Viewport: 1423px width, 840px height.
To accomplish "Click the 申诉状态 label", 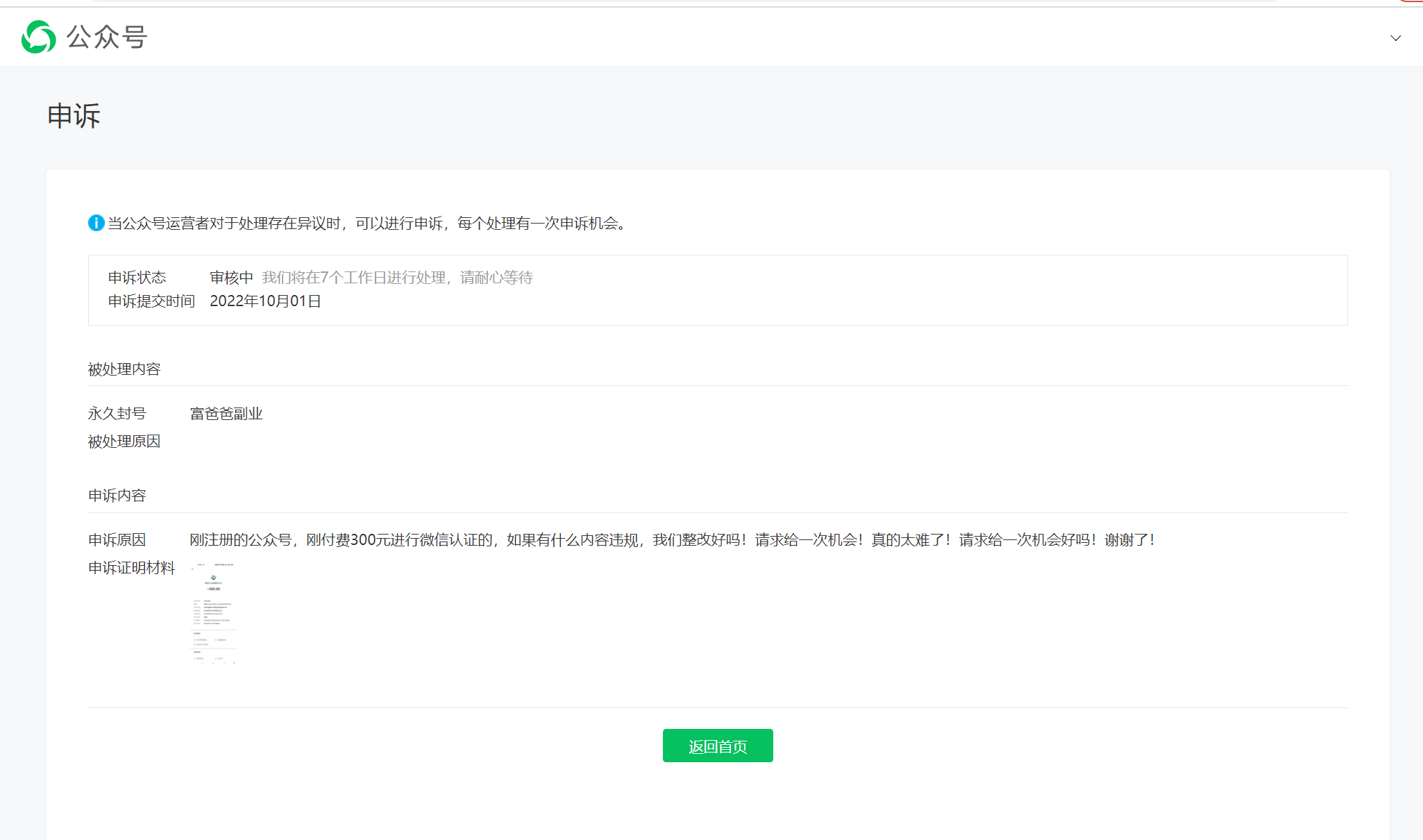I will 137,278.
